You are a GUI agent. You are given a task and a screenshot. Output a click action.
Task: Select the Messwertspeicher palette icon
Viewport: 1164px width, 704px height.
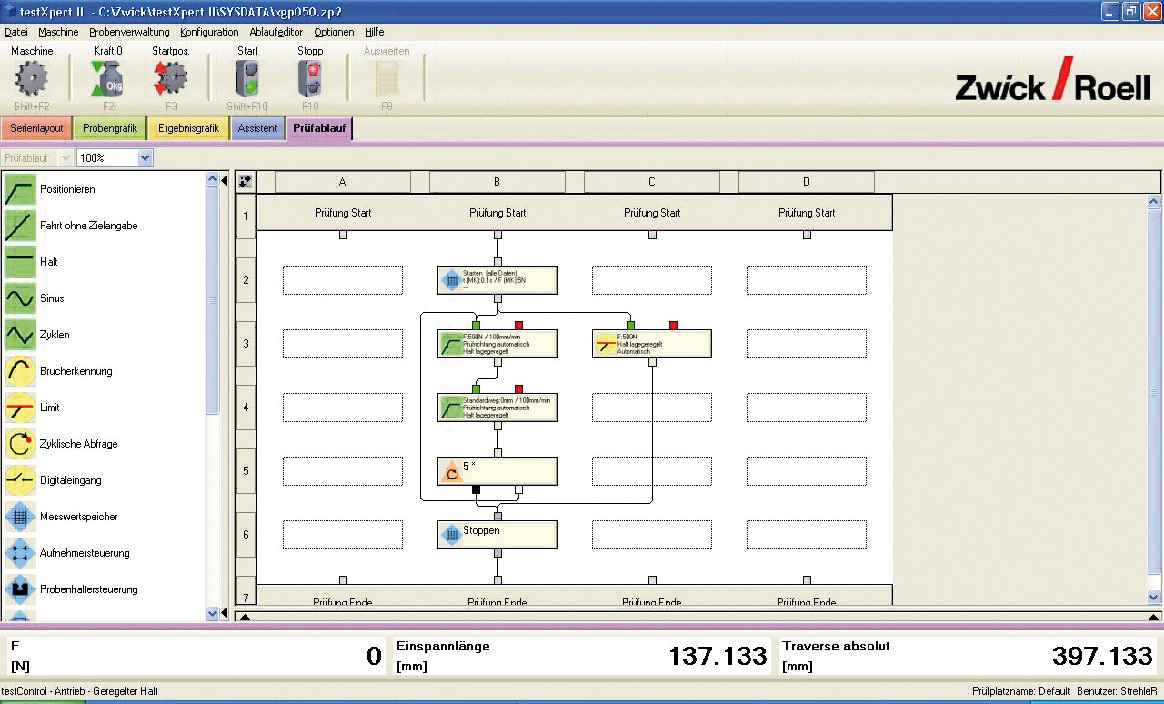point(20,517)
